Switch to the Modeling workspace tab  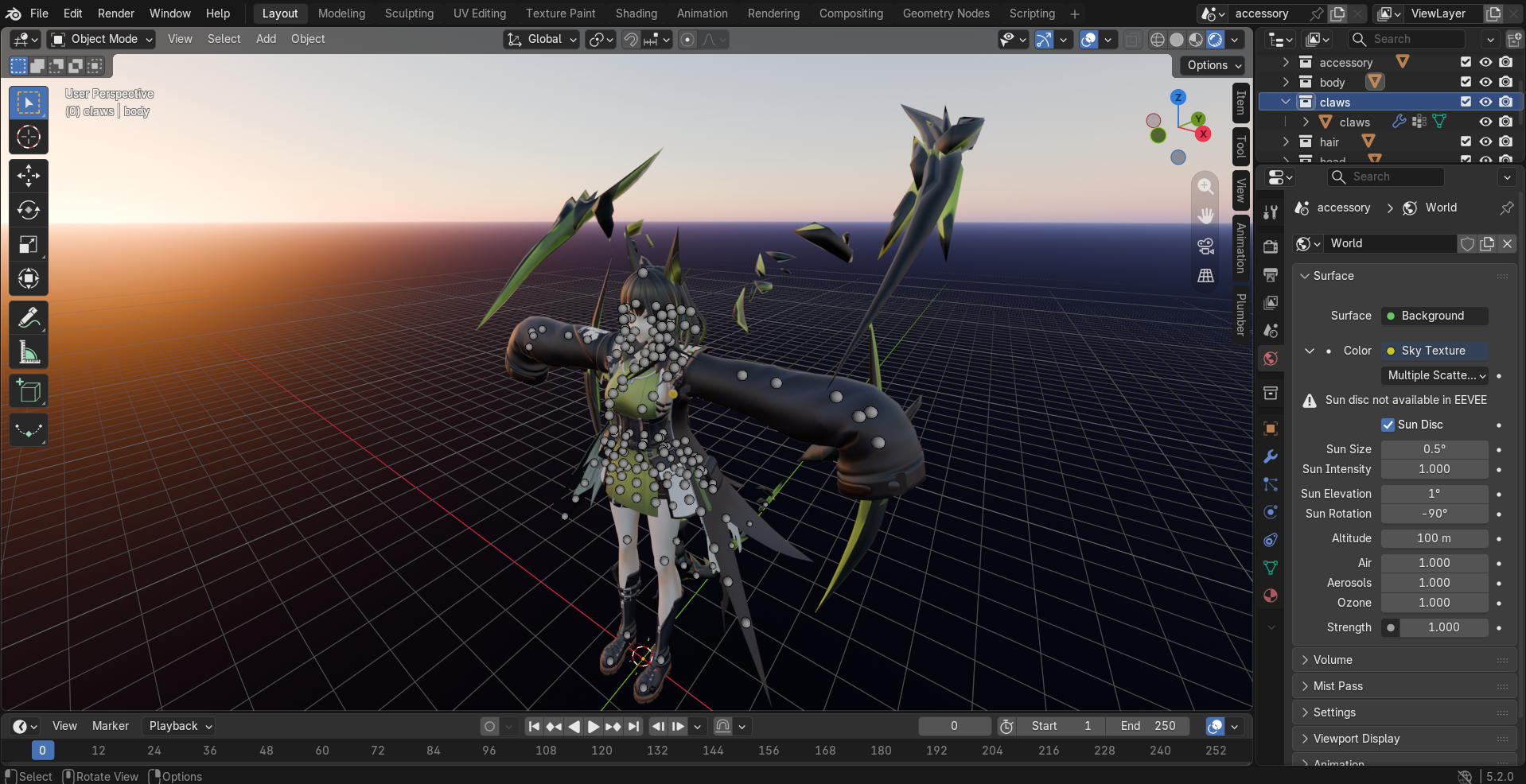[341, 14]
